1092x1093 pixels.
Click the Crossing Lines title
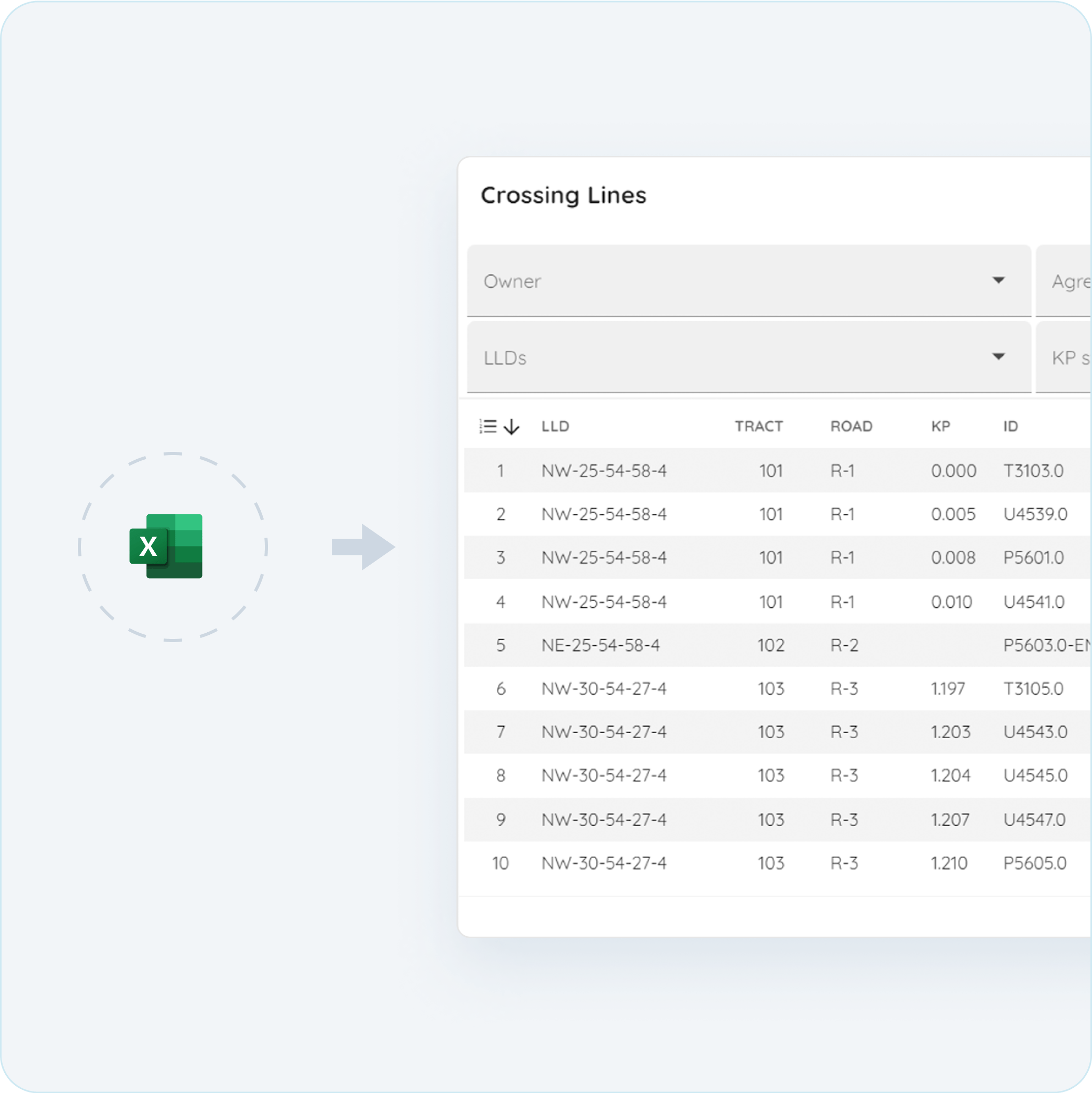563,195
